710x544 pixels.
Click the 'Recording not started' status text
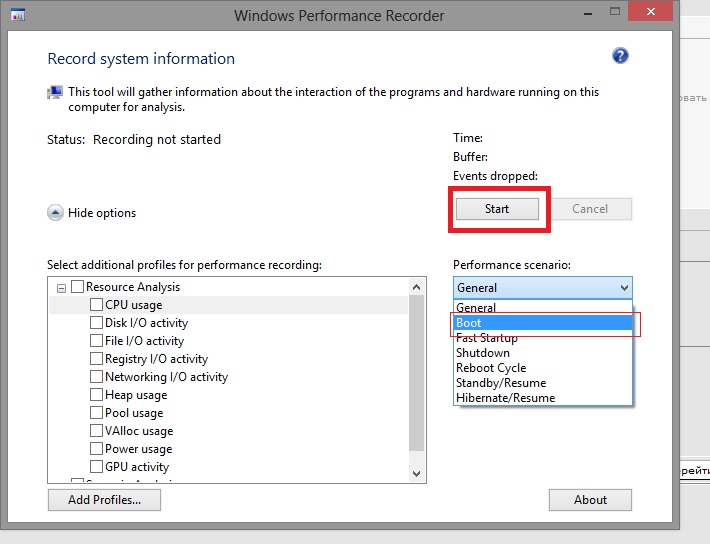157,140
